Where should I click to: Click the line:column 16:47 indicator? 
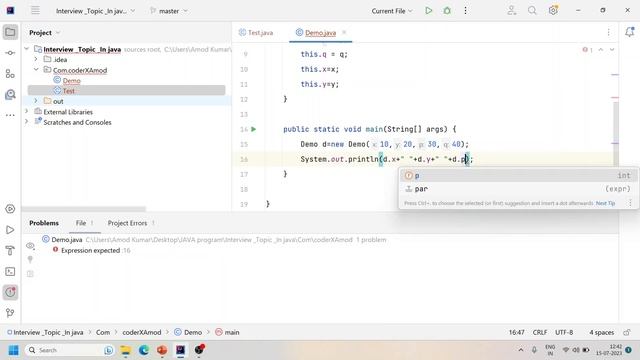point(516,332)
